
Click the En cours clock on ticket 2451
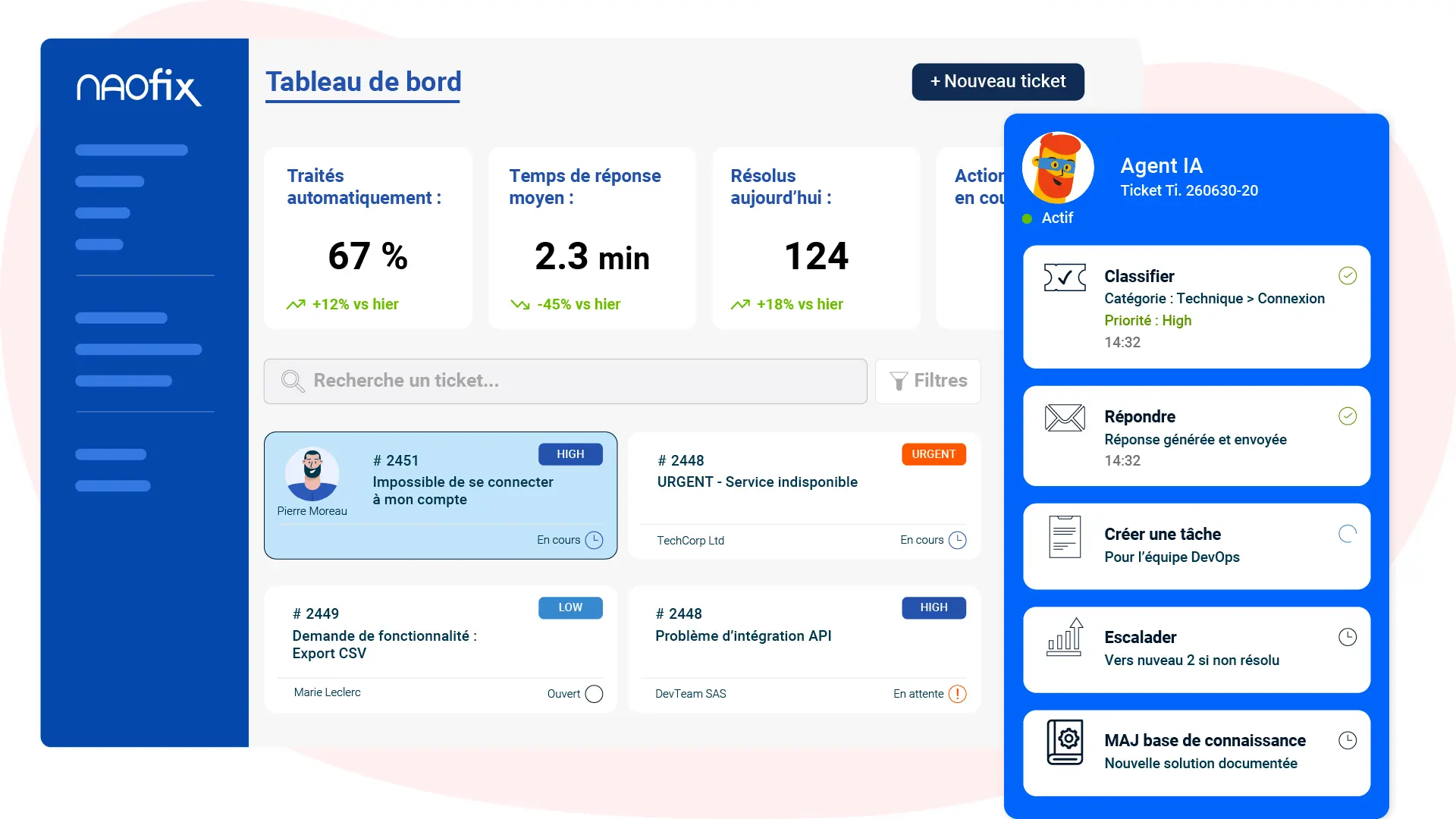tap(595, 540)
